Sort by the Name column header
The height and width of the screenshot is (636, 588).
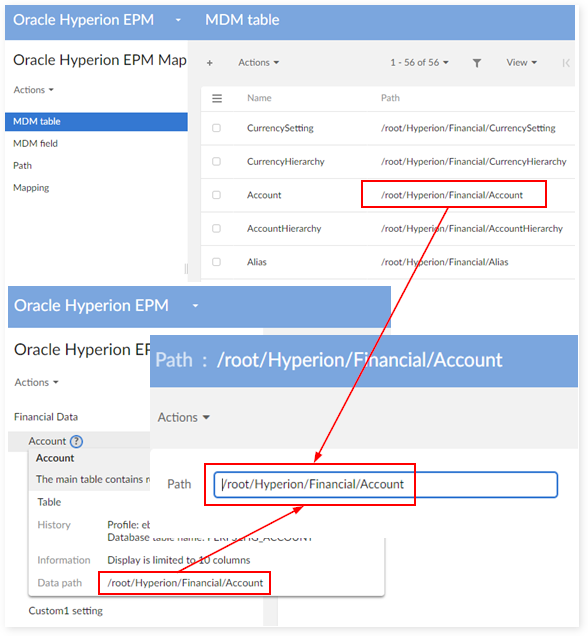(259, 98)
